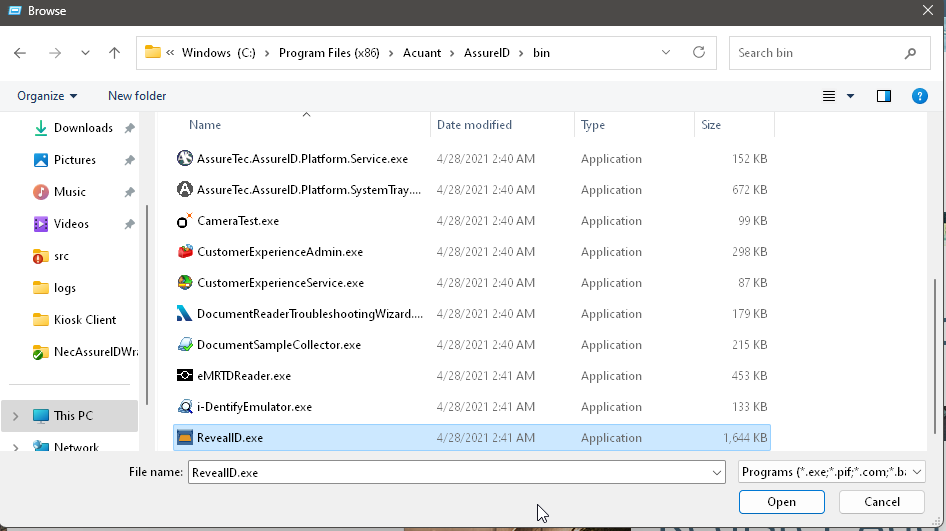Open the Organize dropdown menu

click(47, 96)
